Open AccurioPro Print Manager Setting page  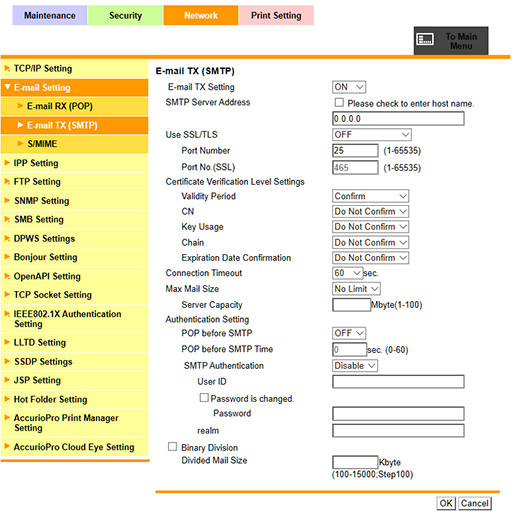click(x=74, y=423)
